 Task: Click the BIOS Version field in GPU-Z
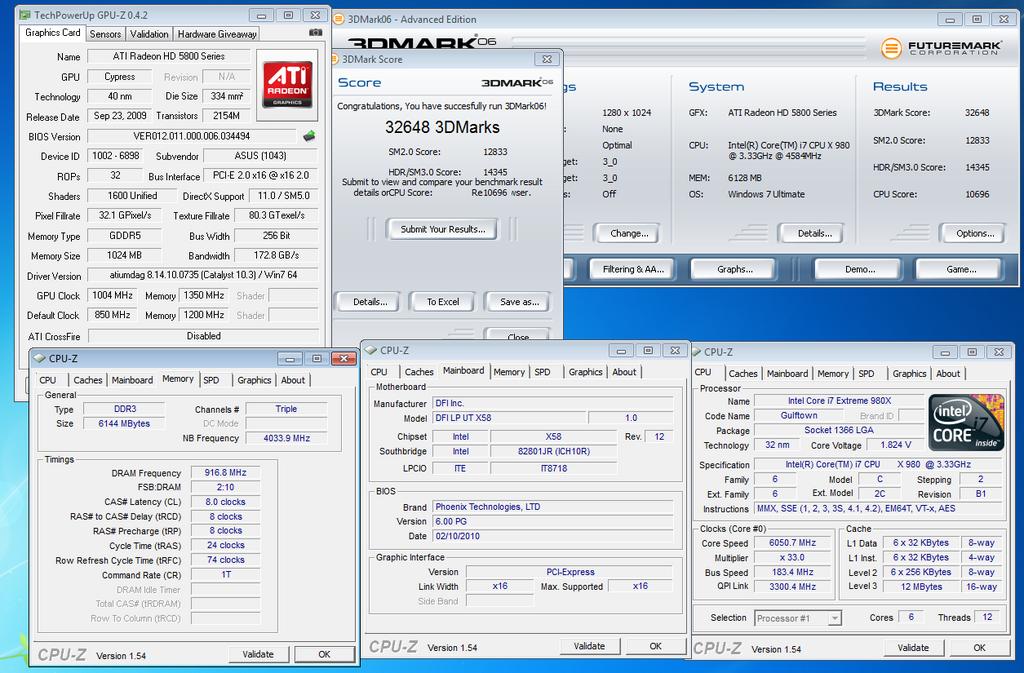(x=192, y=136)
